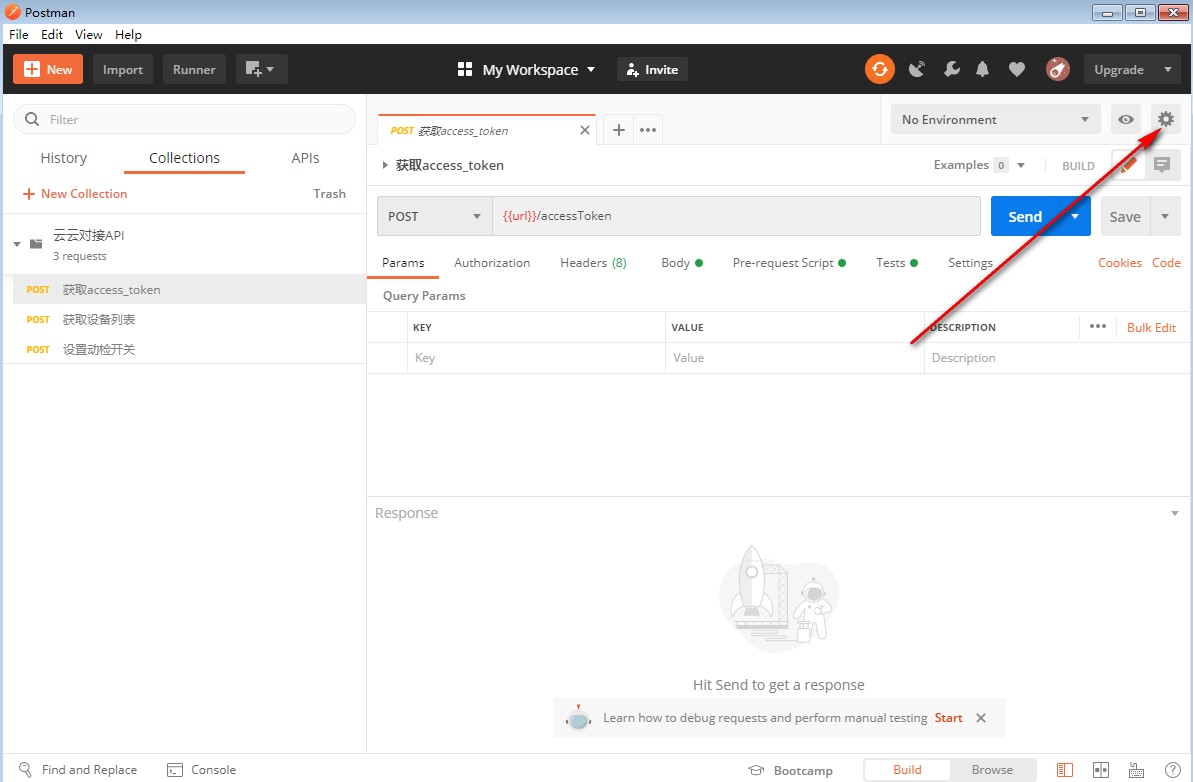Collapse the 云云对接API collection folder
Screen dimensions: 1193x782
click(17, 244)
